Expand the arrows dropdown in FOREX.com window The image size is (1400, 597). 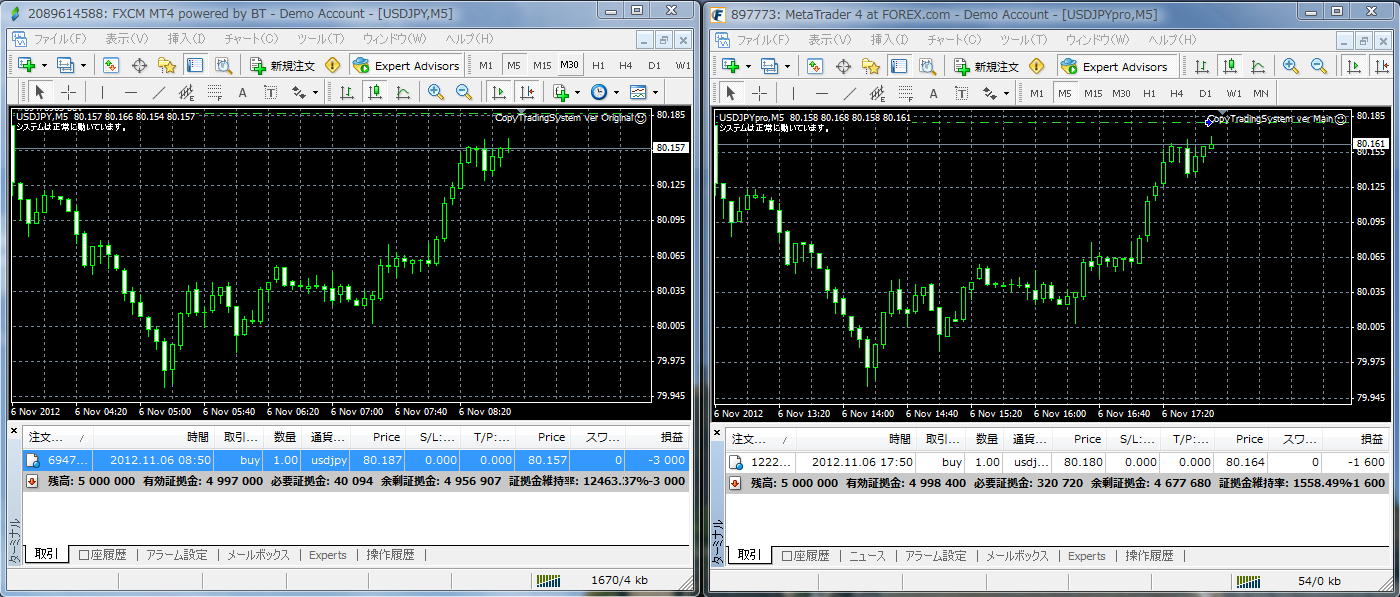pyautogui.click(x=1006, y=93)
